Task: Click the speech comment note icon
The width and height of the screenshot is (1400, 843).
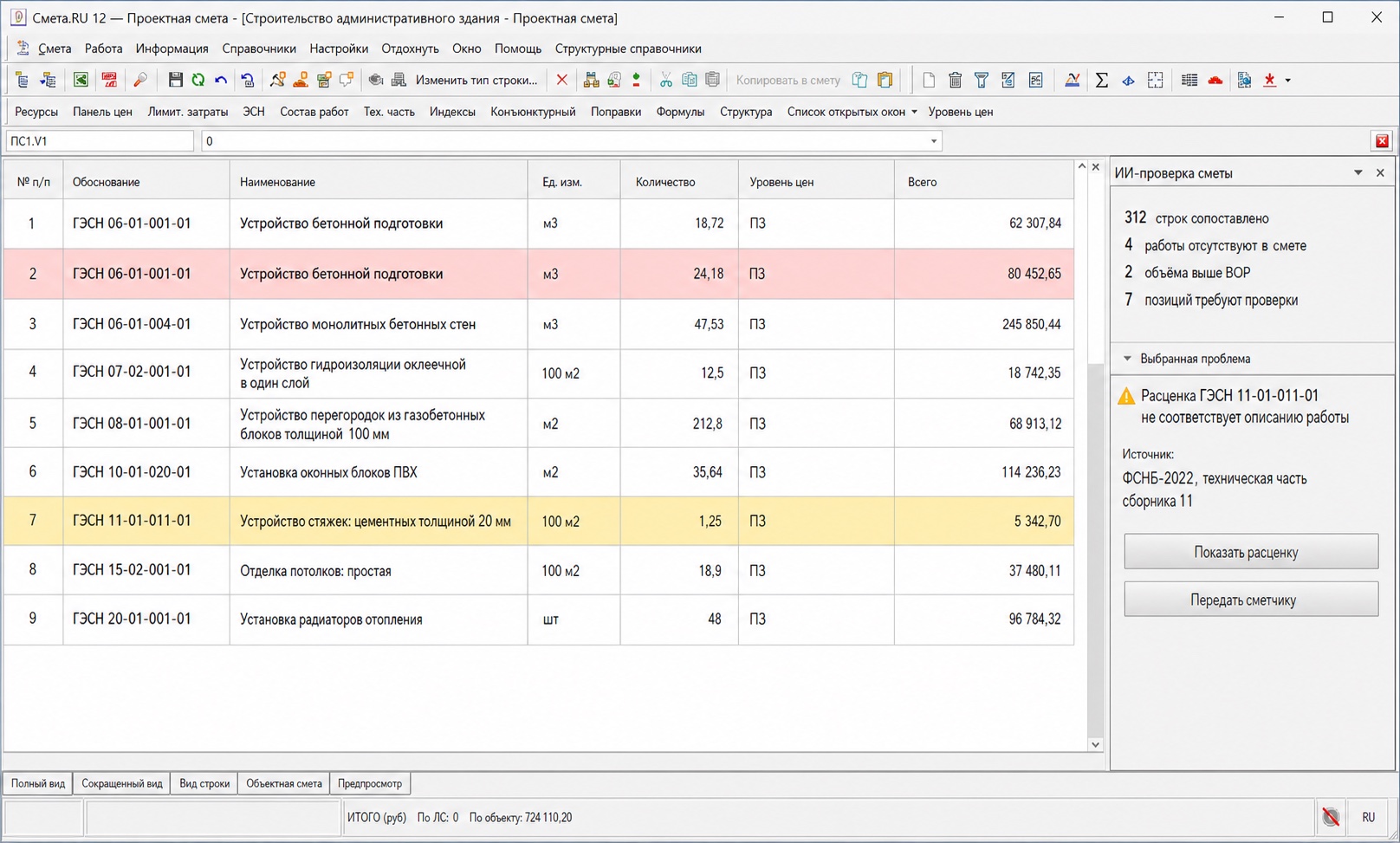Action: click(x=347, y=80)
